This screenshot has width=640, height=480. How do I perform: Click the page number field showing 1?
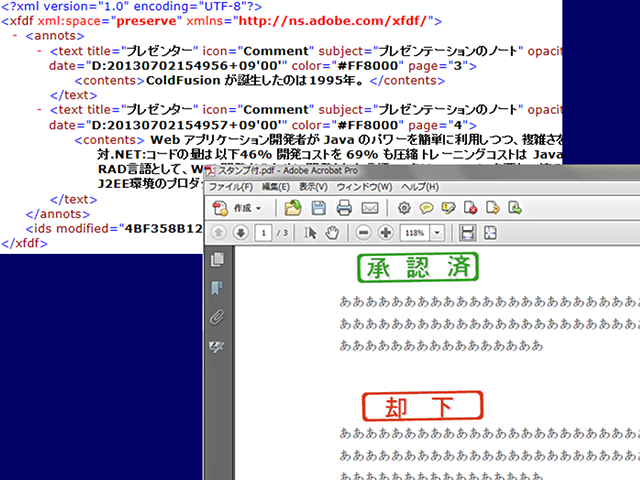tap(263, 233)
